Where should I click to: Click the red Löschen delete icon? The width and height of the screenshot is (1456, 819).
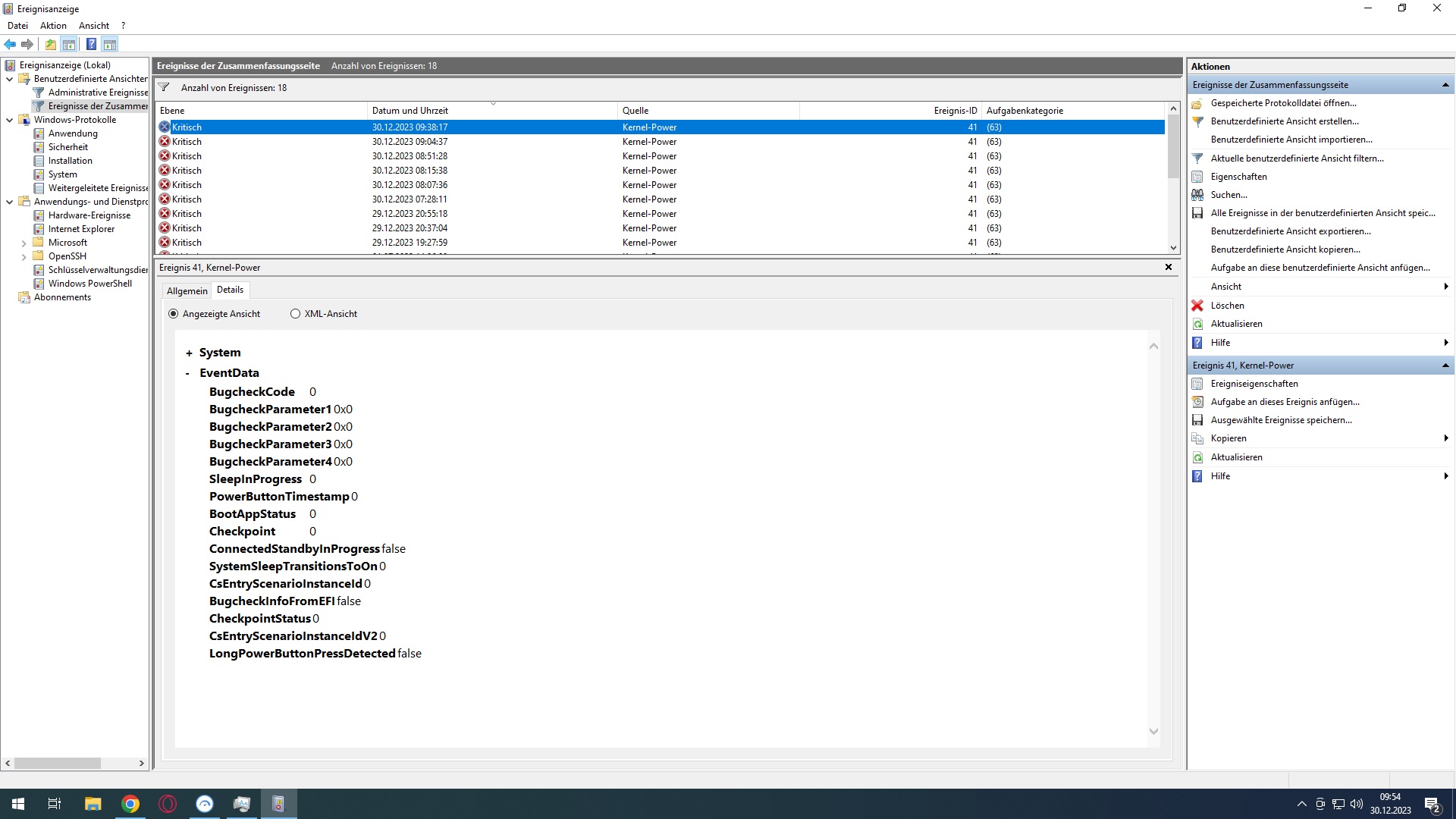coord(1197,306)
